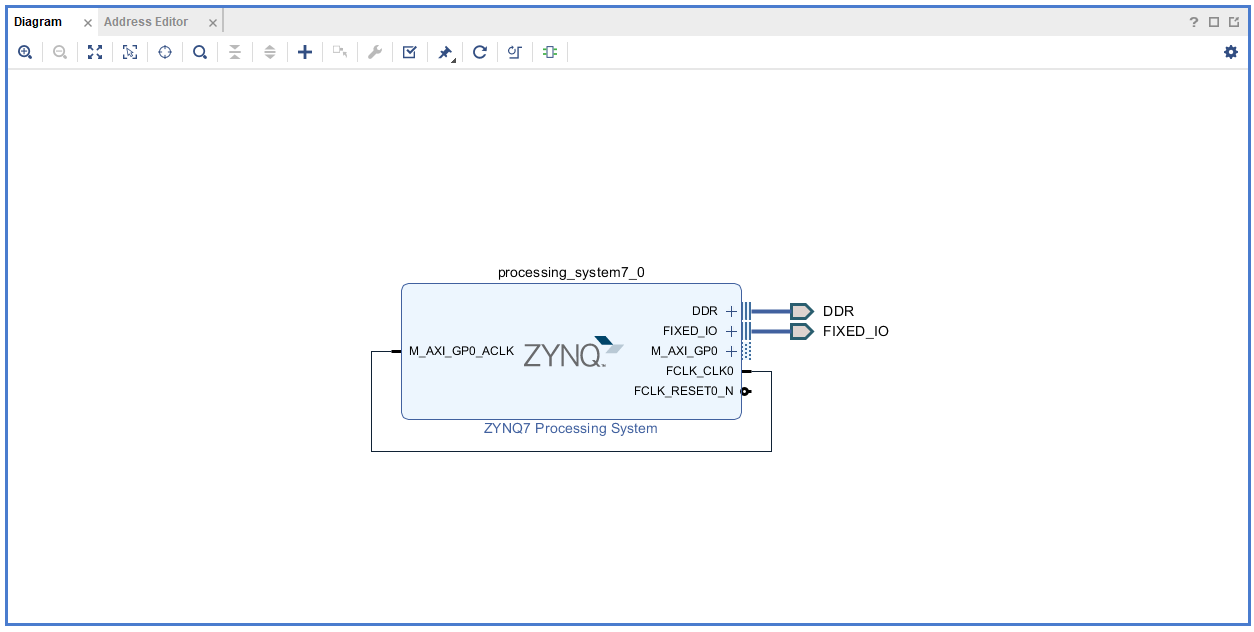Activate the Select Area tool
The image size is (1254, 632).
point(130,52)
